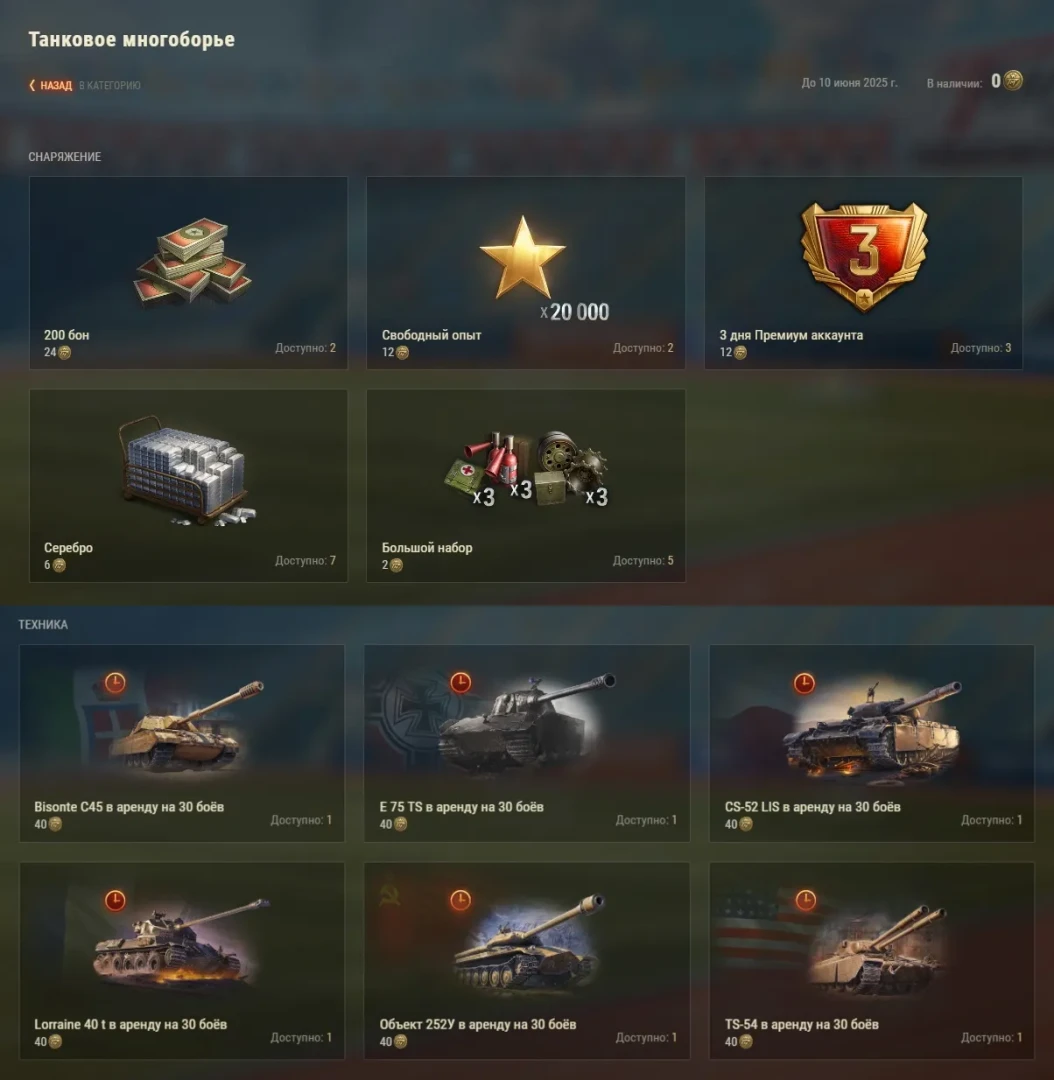Click the 200 бон banknotes icon
This screenshot has width=1054, height=1080.
click(x=192, y=261)
